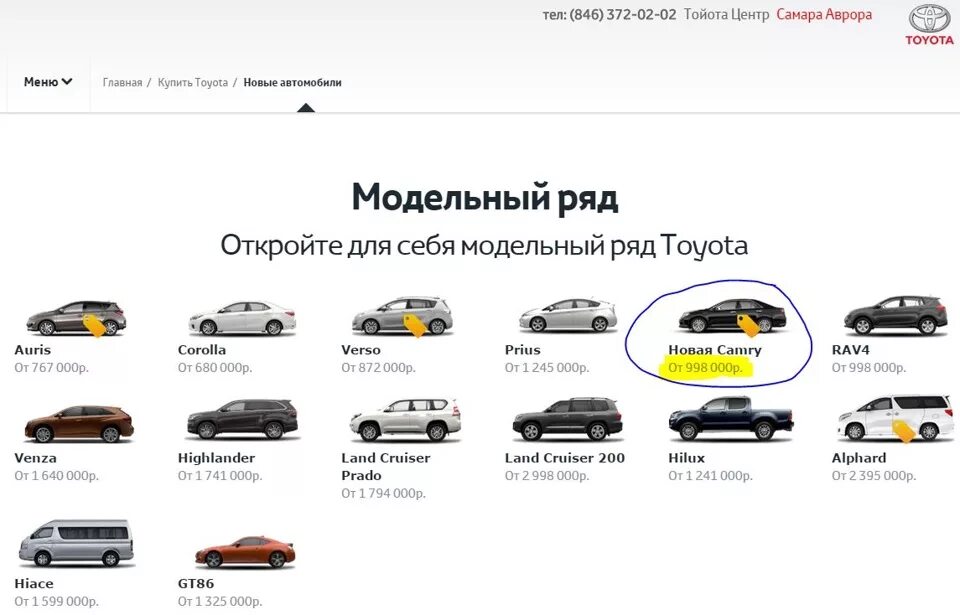
Task: Select the Highlander model name
Action: [216, 458]
